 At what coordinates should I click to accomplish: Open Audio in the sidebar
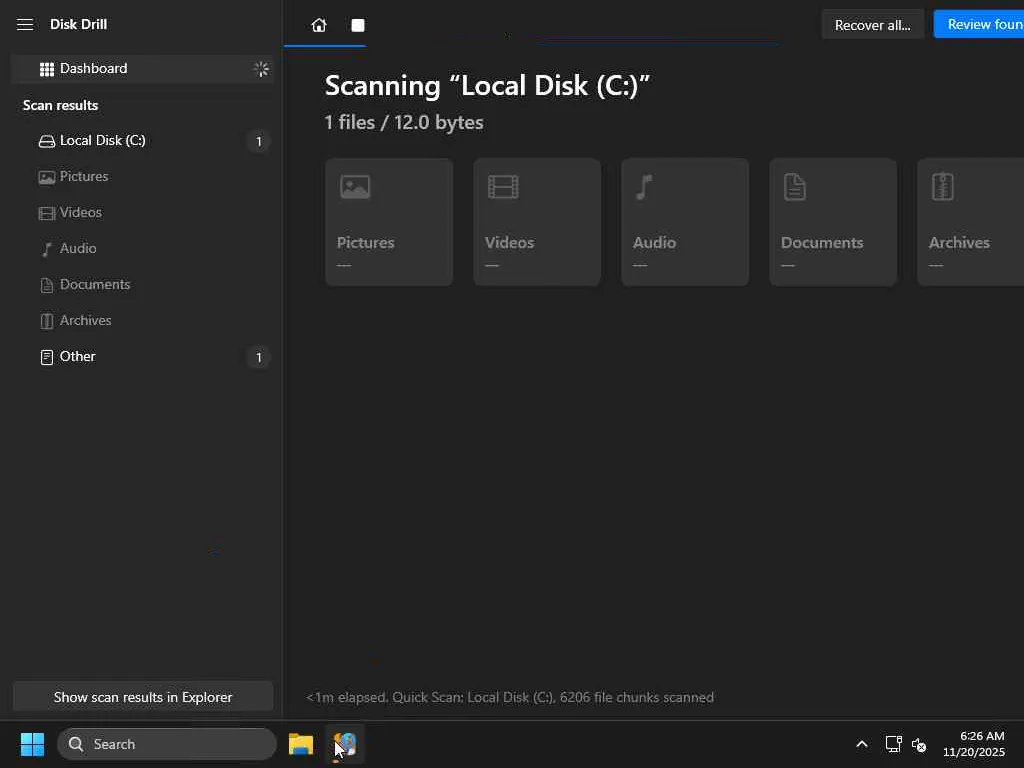(x=142, y=248)
